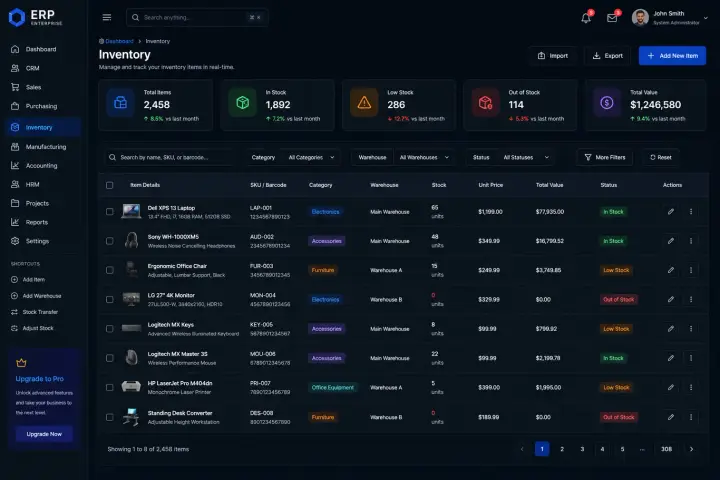Click Upgrade Now button
This screenshot has width=720, height=480.
pyautogui.click(x=44, y=434)
